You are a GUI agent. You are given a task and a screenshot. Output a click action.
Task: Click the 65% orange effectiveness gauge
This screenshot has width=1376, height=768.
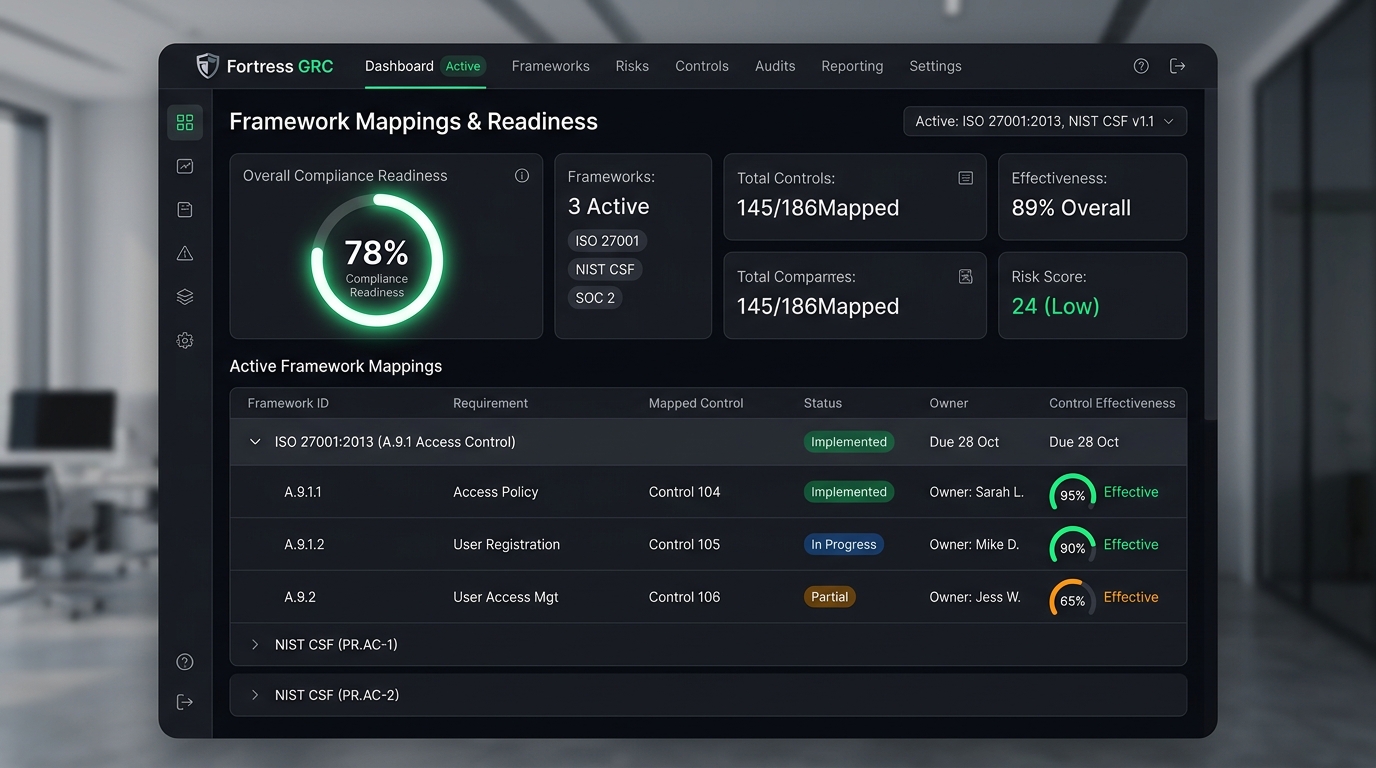pyautogui.click(x=1072, y=599)
